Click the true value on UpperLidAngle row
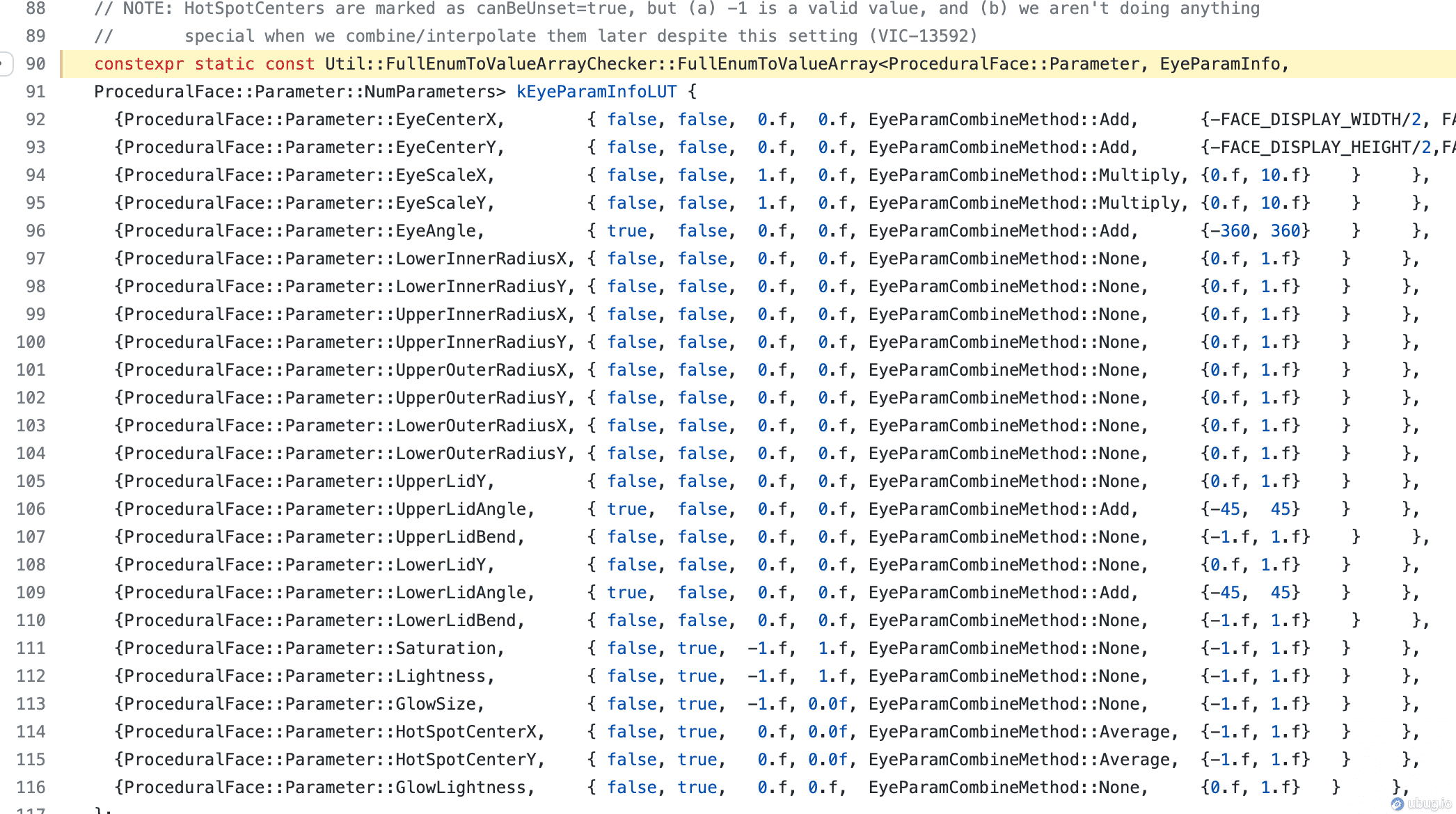Image resolution: width=1456 pixels, height=814 pixels. coord(626,509)
